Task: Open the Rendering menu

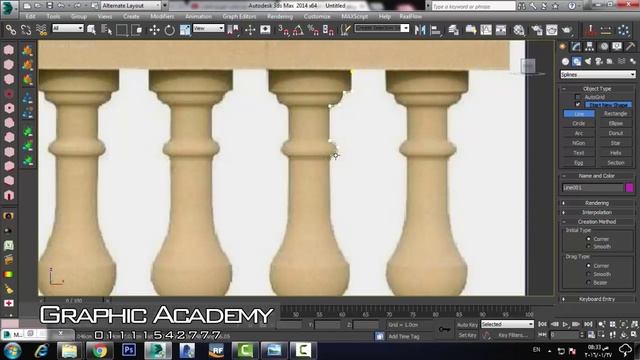Action: point(280,16)
